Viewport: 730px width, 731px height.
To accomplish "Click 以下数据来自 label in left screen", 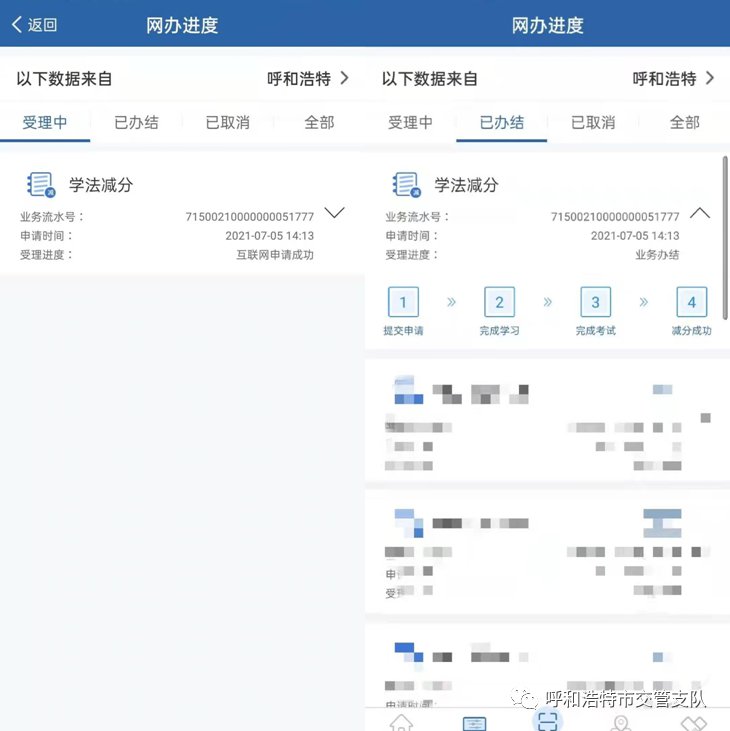I will pos(64,78).
